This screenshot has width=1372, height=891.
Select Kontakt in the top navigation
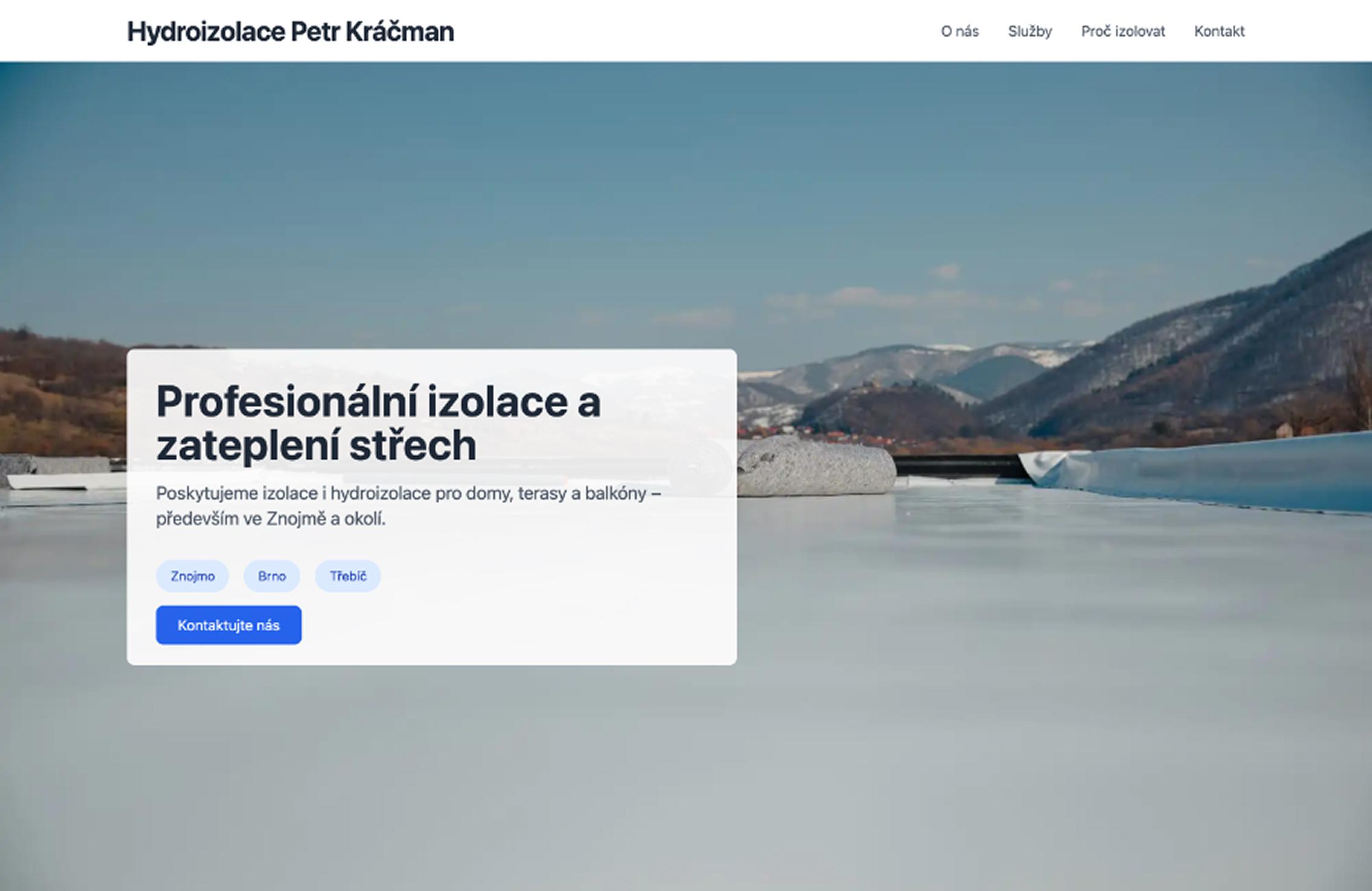point(1219,31)
